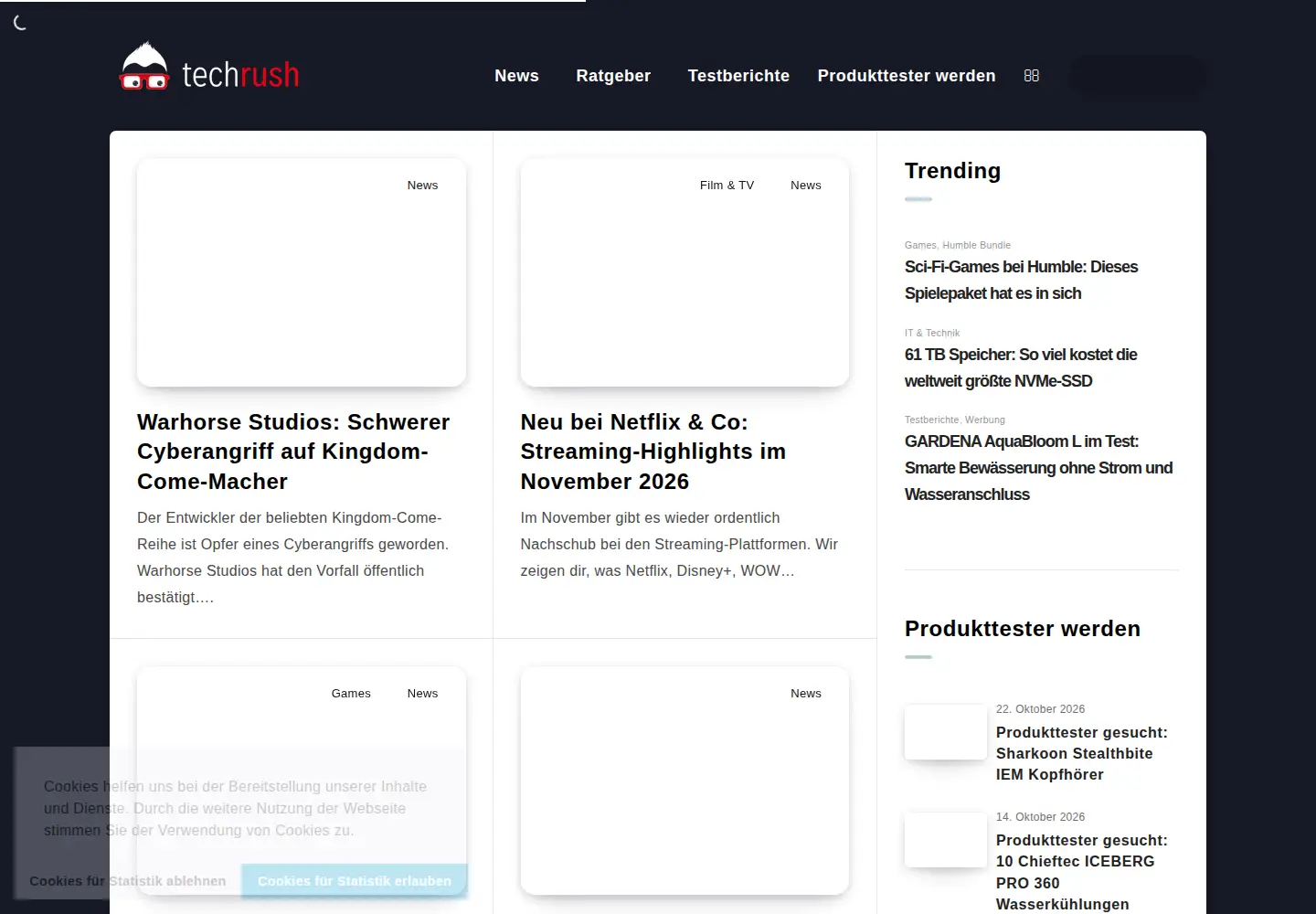Click the Im November gibt es excerpt text
The image size is (1316, 914).
(x=679, y=544)
